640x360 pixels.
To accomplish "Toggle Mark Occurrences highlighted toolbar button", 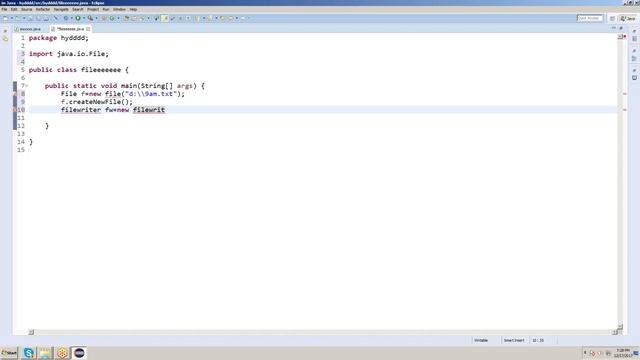I will coord(165,18).
